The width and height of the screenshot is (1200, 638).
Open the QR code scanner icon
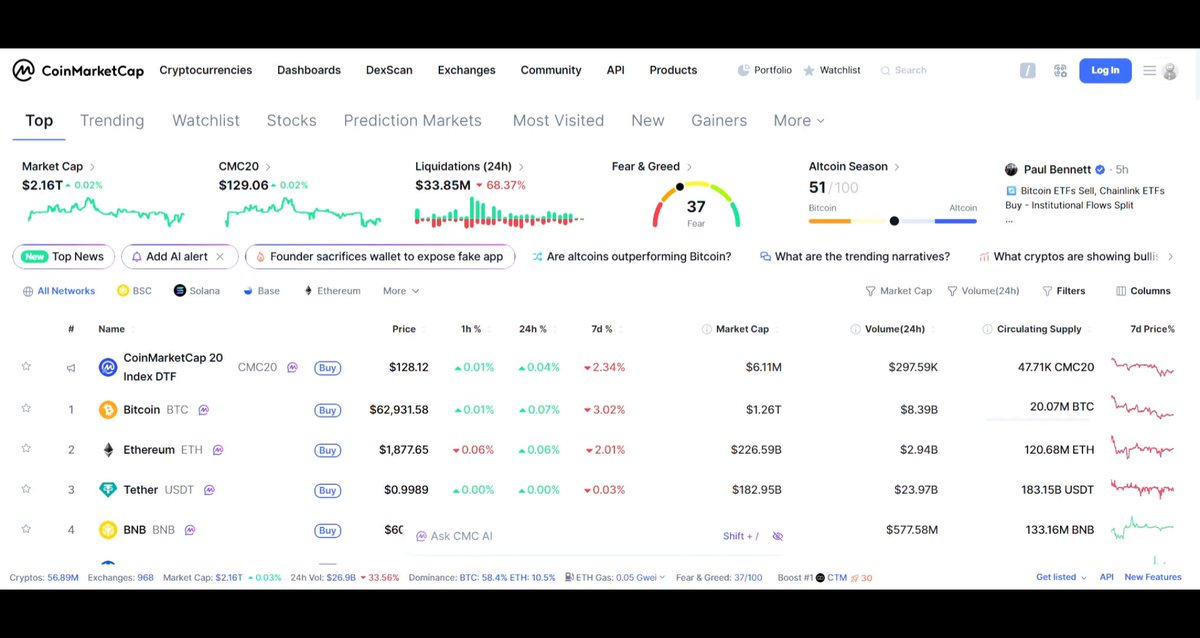tap(1060, 70)
